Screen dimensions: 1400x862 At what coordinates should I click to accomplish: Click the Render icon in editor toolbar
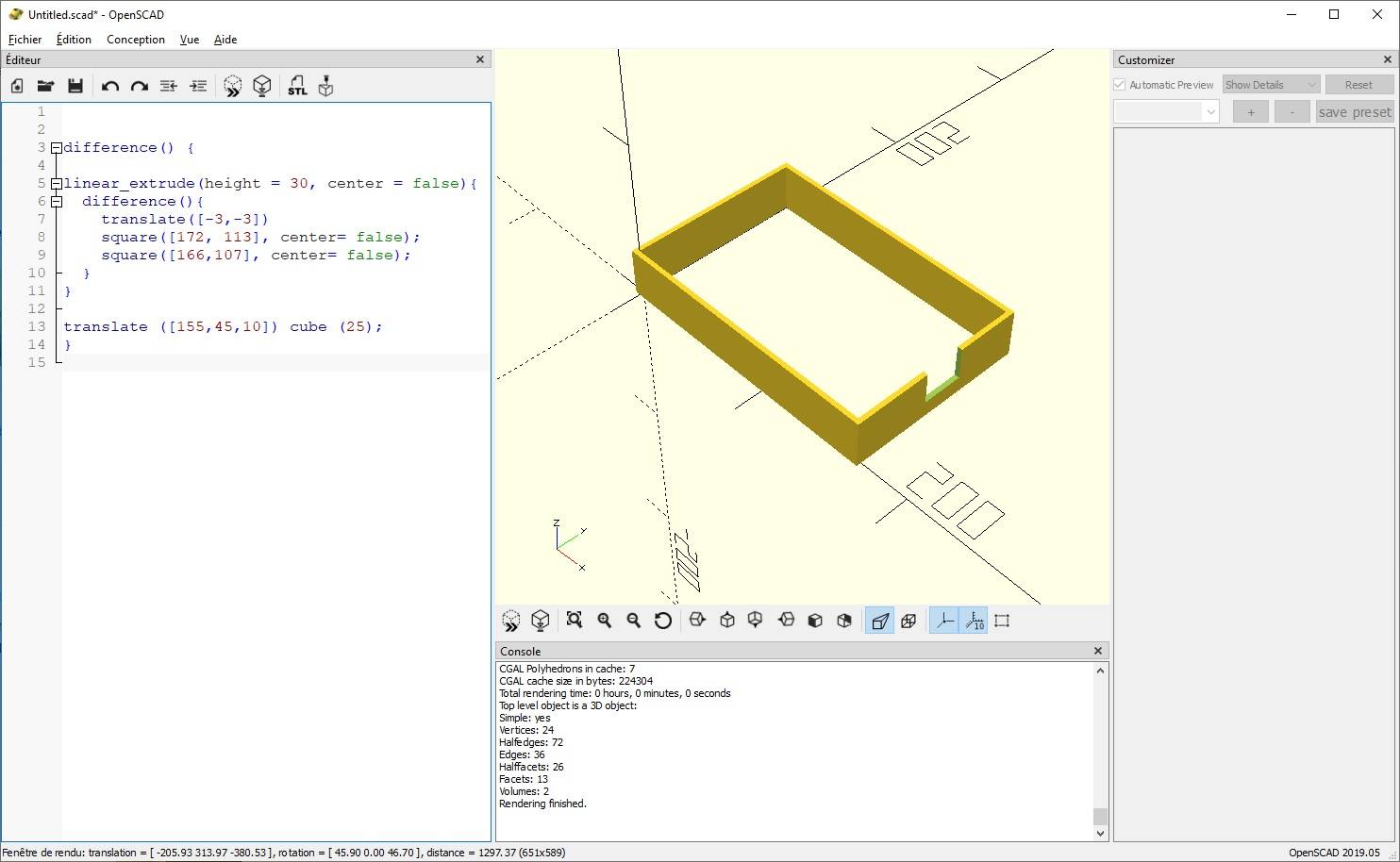(262, 87)
